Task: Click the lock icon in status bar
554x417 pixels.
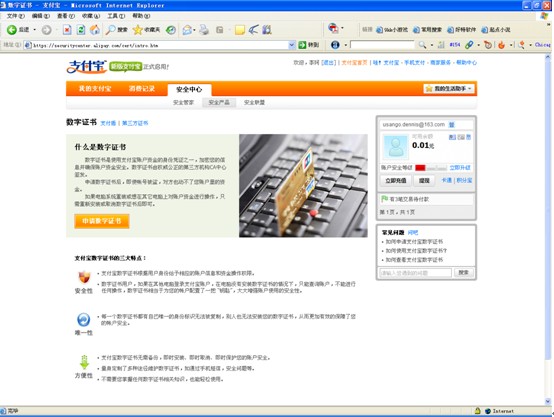Action: pyautogui.click(x=477, y=411)
